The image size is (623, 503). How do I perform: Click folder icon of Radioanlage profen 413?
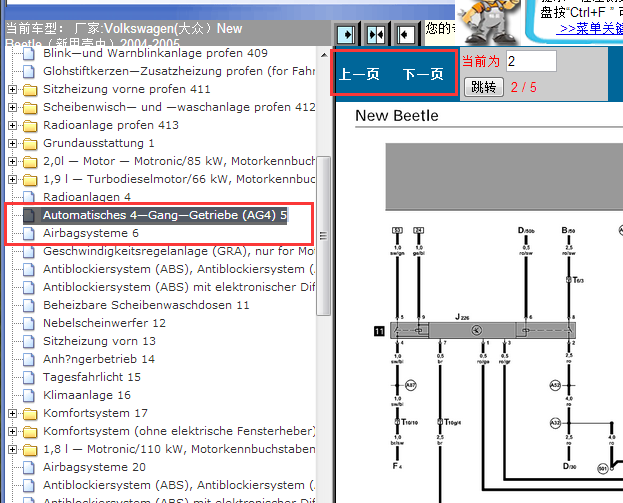pyautogui.click(x=30, y=126)
